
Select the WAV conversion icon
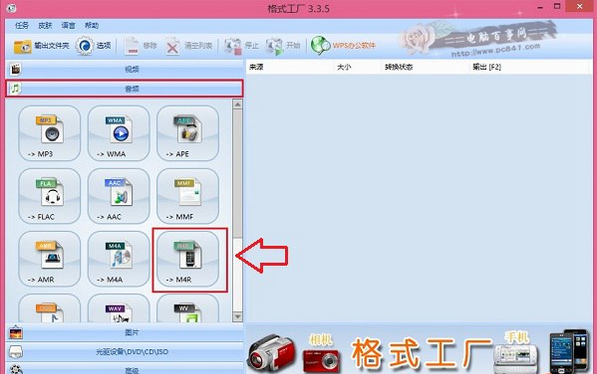[x=119, y=308]
